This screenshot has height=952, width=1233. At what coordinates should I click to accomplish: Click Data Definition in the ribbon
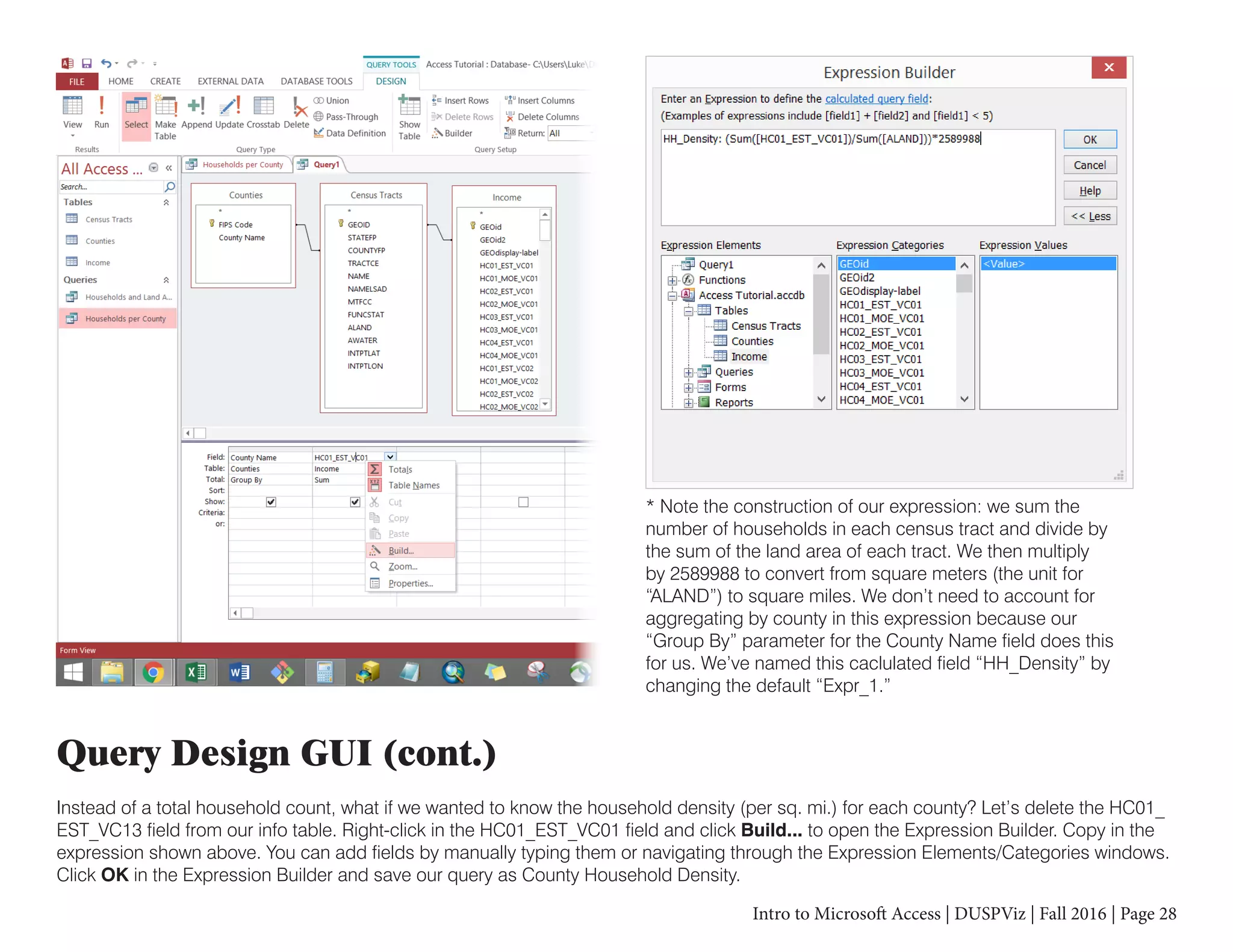350,133
